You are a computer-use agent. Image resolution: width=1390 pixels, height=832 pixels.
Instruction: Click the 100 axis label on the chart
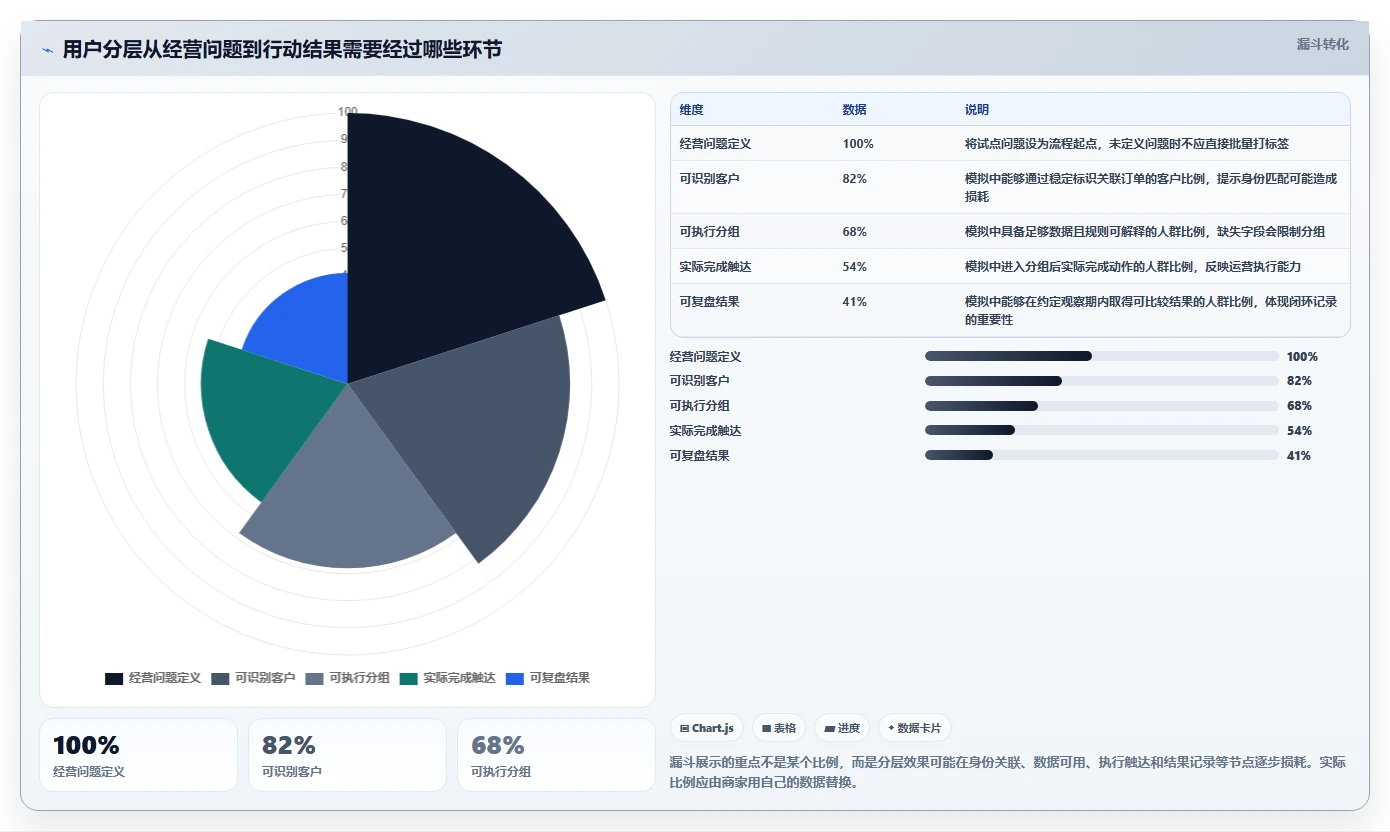click(x=347, y=112)
